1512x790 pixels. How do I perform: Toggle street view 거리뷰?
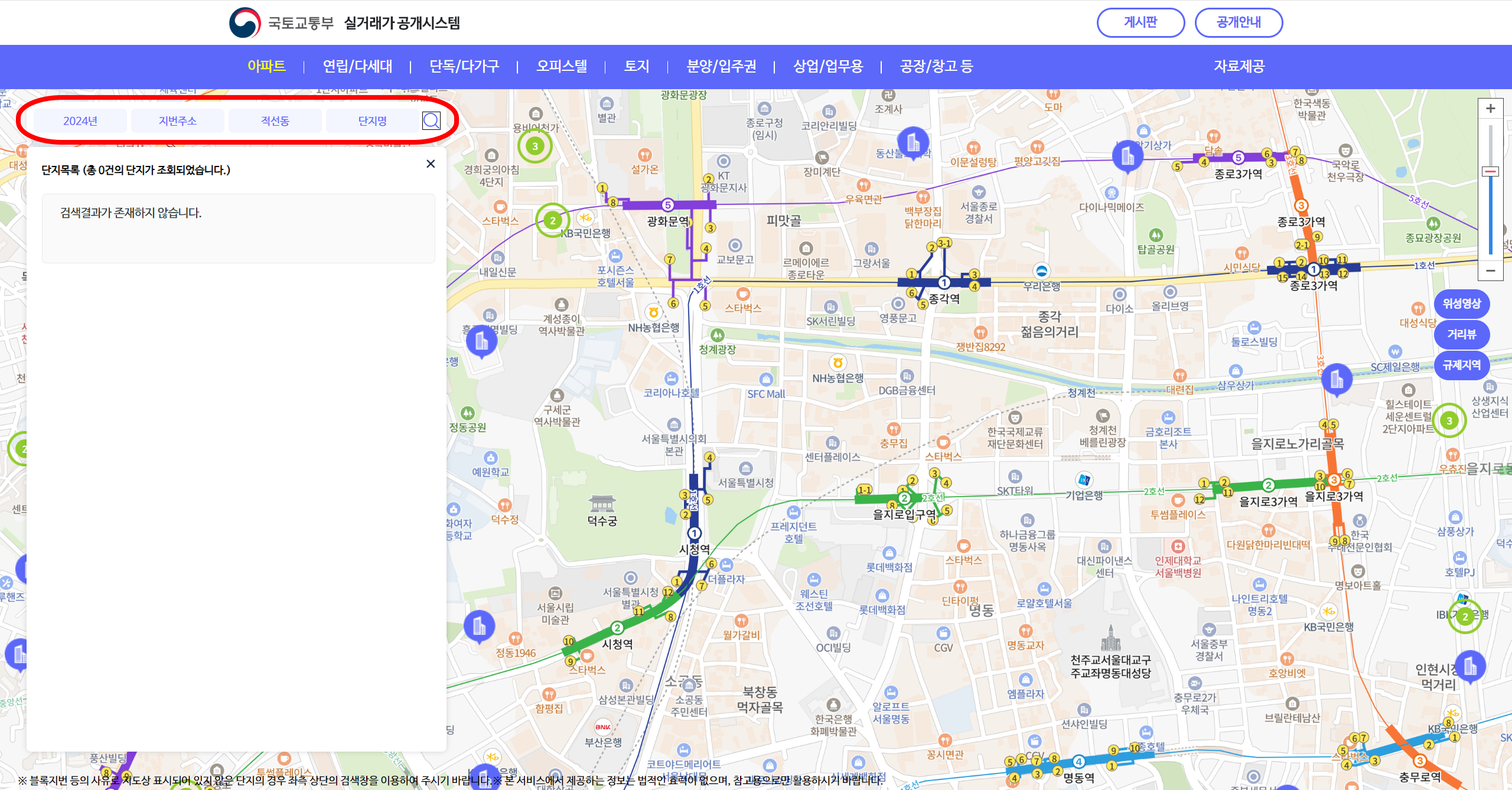(1461, 335)
